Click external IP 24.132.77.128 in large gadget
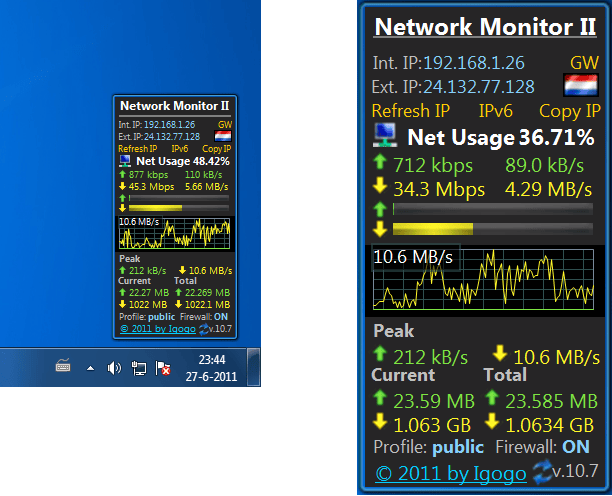612x496 pixels. point(479,87)
